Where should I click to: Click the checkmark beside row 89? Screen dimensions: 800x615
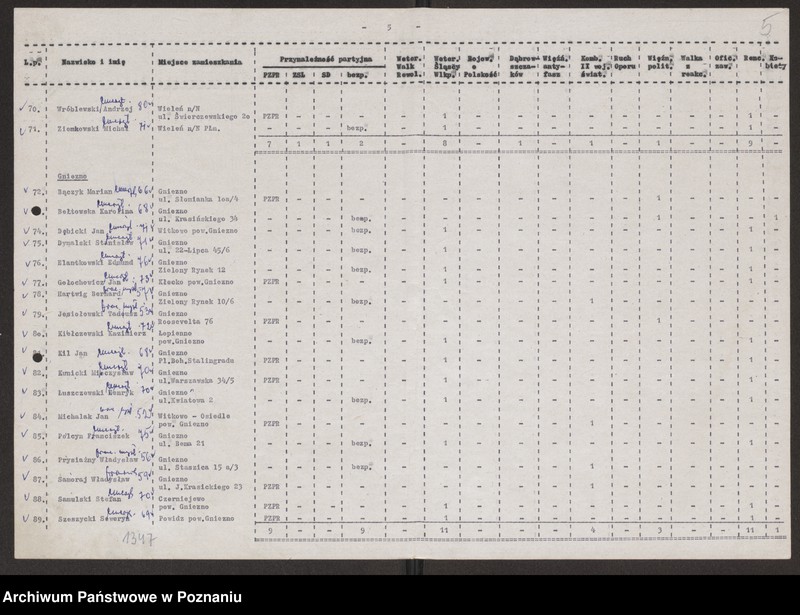coord(24,518)
